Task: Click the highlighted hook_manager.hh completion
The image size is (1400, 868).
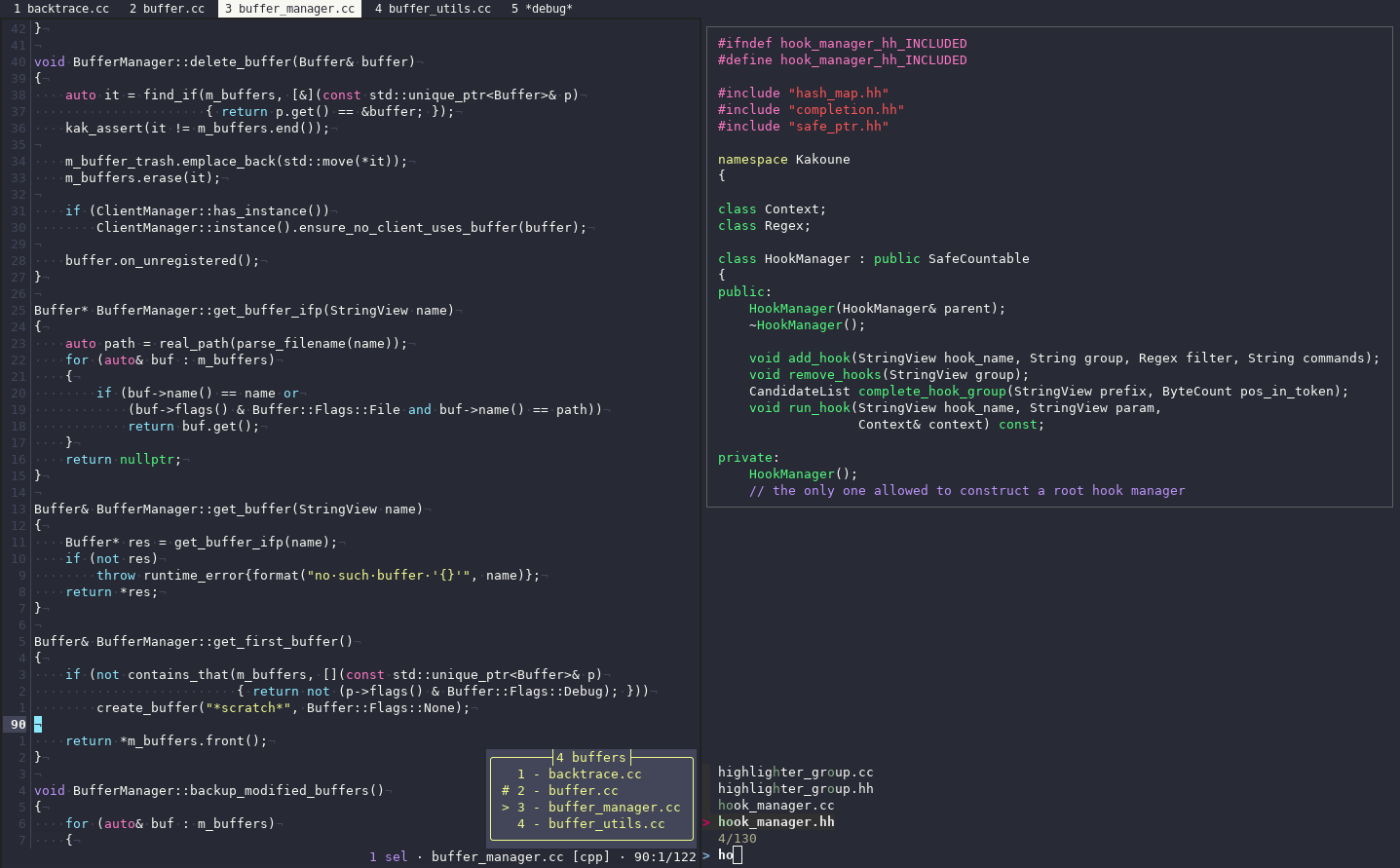Action: (776, 822)
